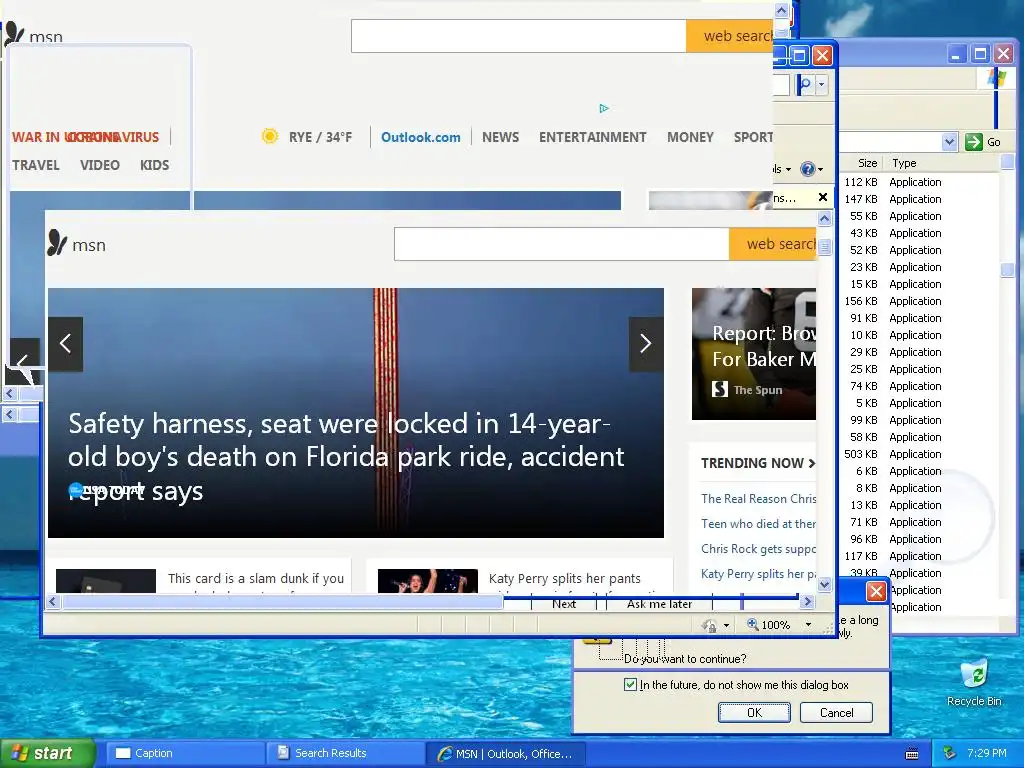The height and width of the screenshot is (768, 1024).
Task: Click the Windows flag logo in the Explorer window
Action: [x=997, y=79]
